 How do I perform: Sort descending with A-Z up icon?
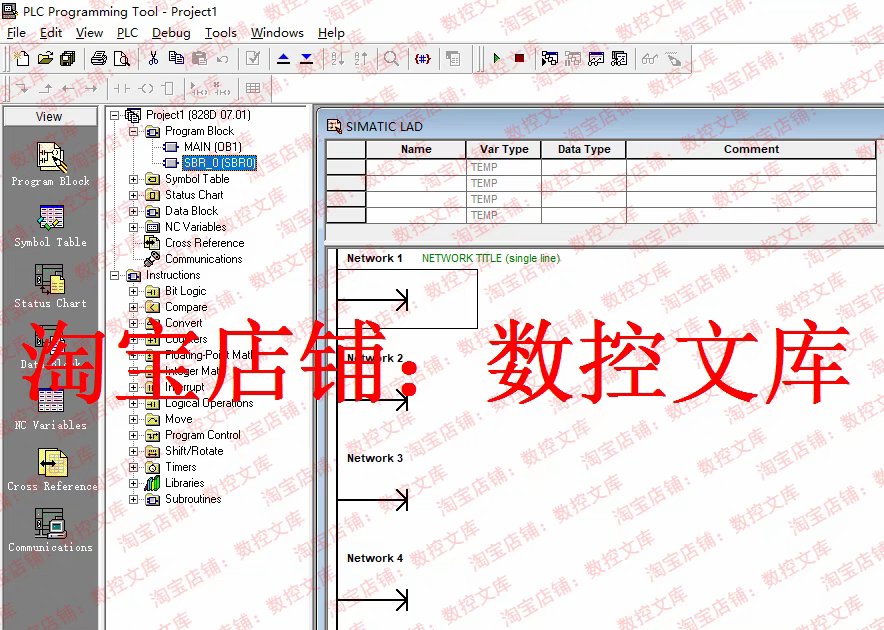click(360, 58)
